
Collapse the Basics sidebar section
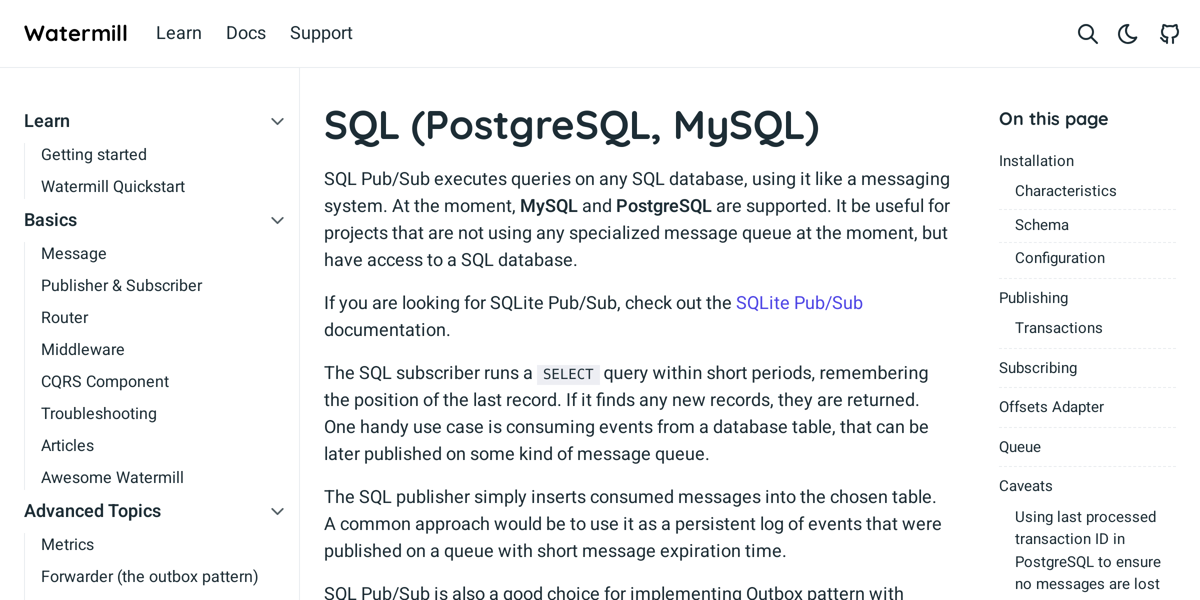277,220
